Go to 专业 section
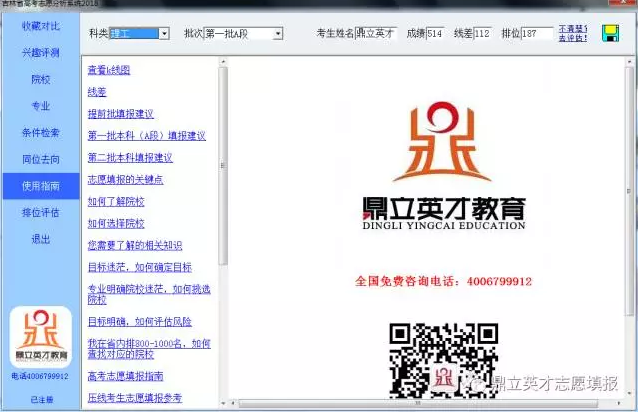The image size is (638, 412). coord(41,106)
